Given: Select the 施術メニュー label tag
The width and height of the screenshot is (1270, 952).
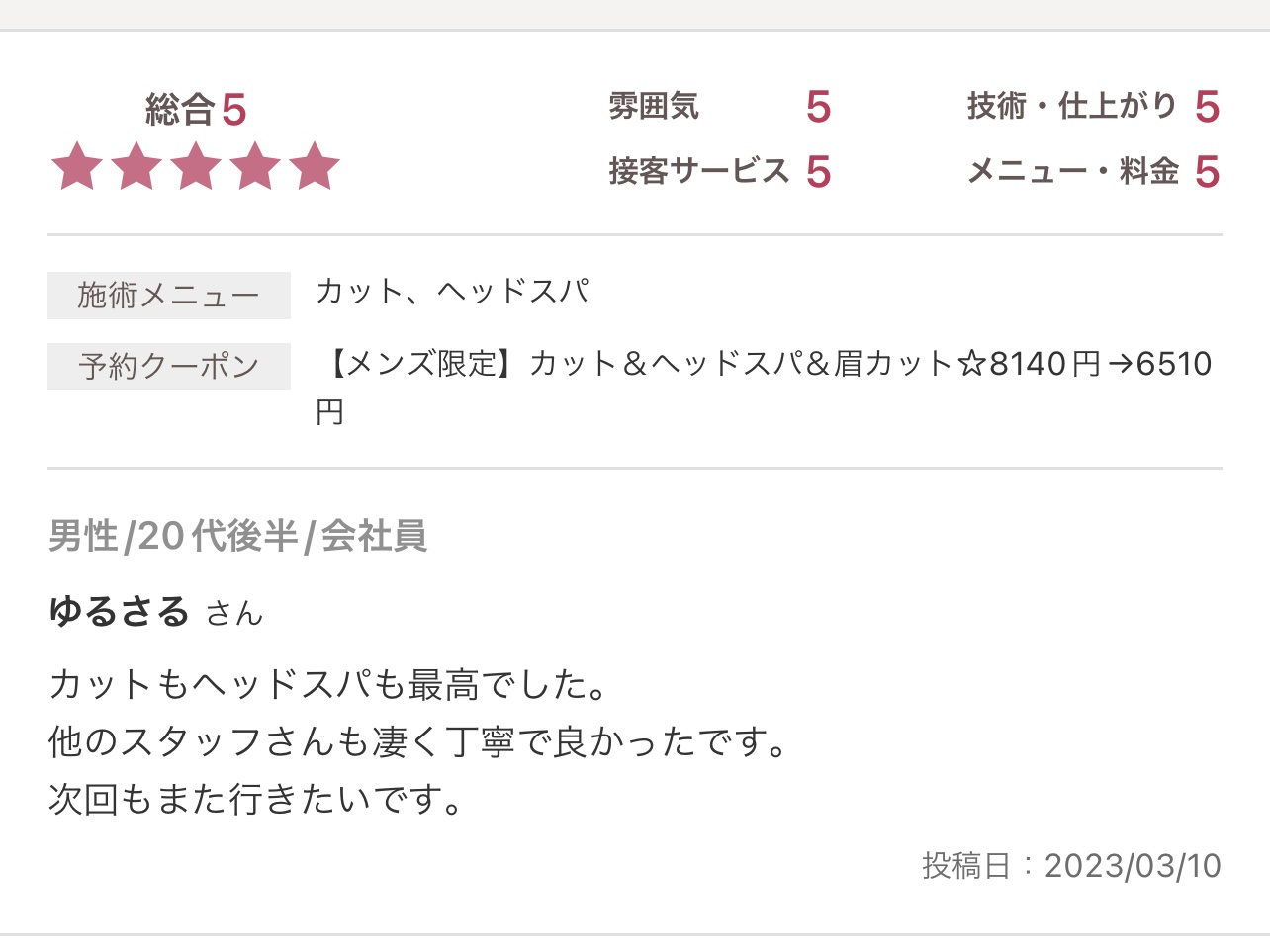Looking at the screenshot, I should (x=169, y=296).
